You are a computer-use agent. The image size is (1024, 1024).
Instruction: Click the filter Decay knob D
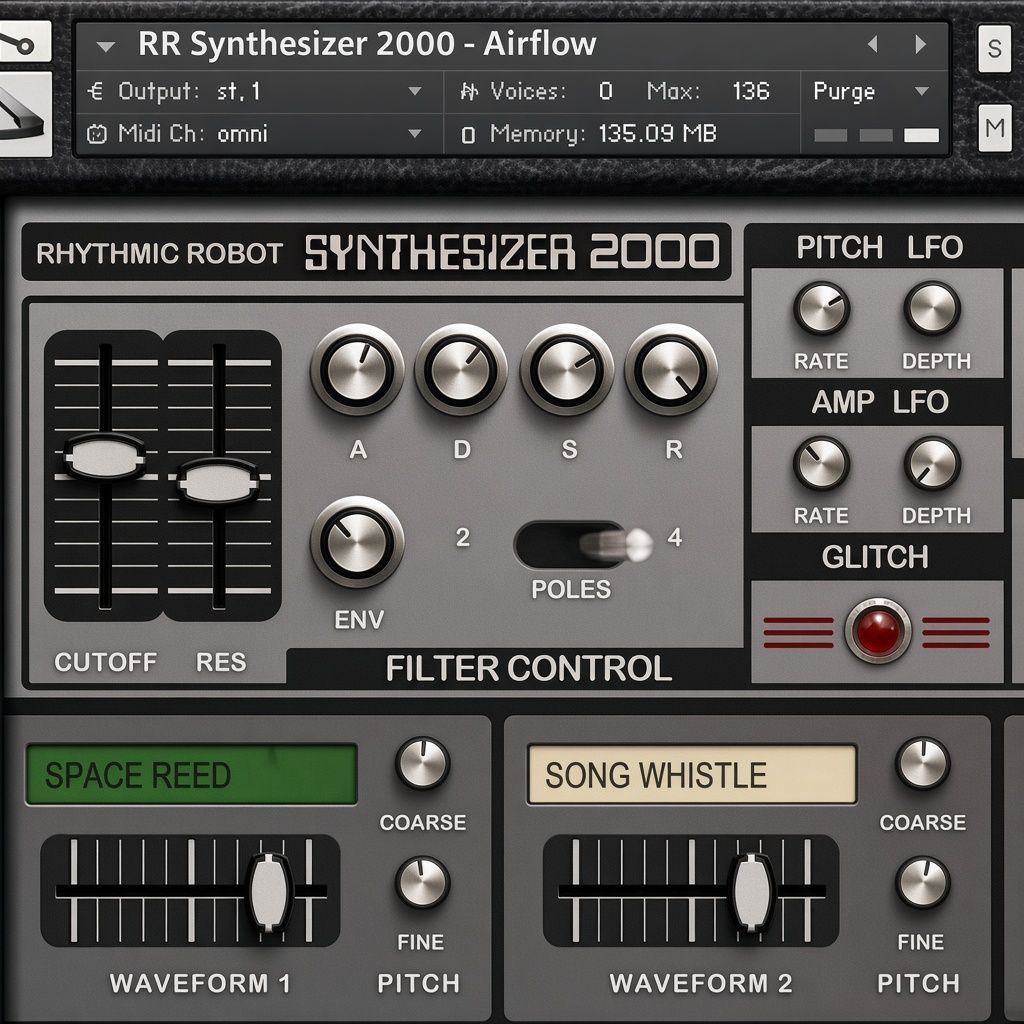461,370
